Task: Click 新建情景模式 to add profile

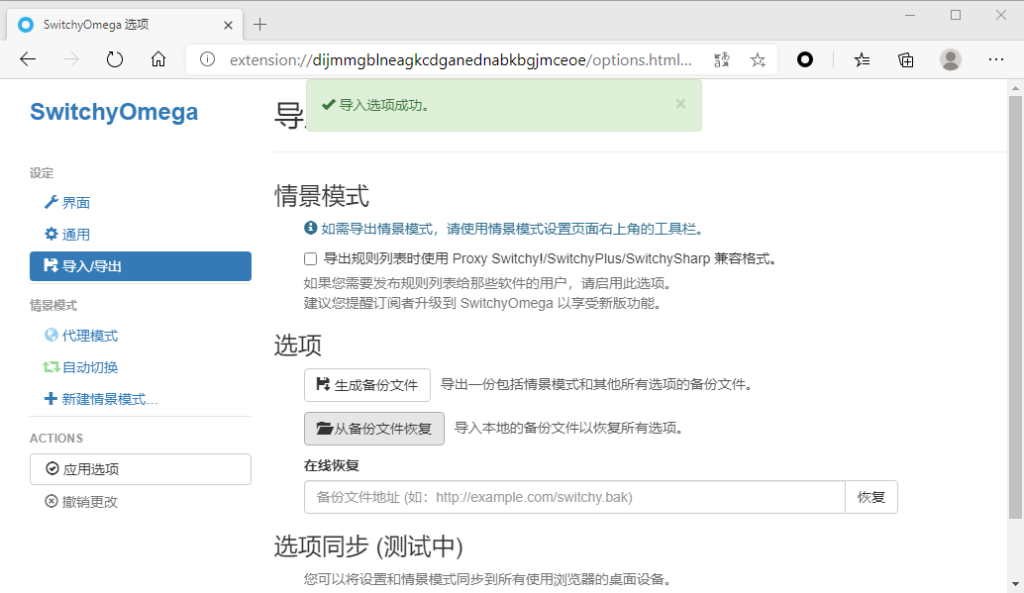Action: click(x=109, y=400)
